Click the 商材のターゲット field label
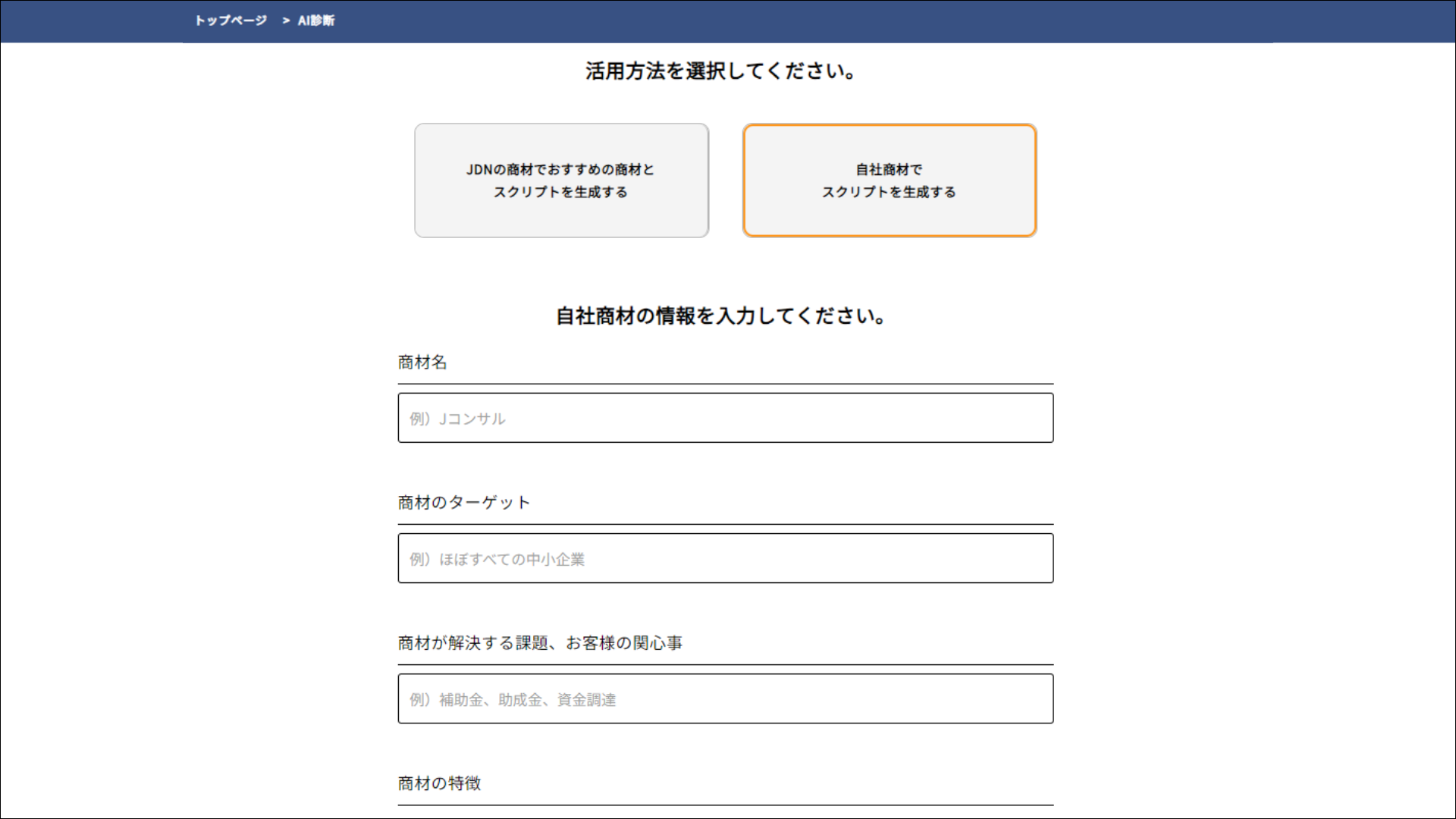The width and height of the screenshot is (1456, 819). pos(464,503)
